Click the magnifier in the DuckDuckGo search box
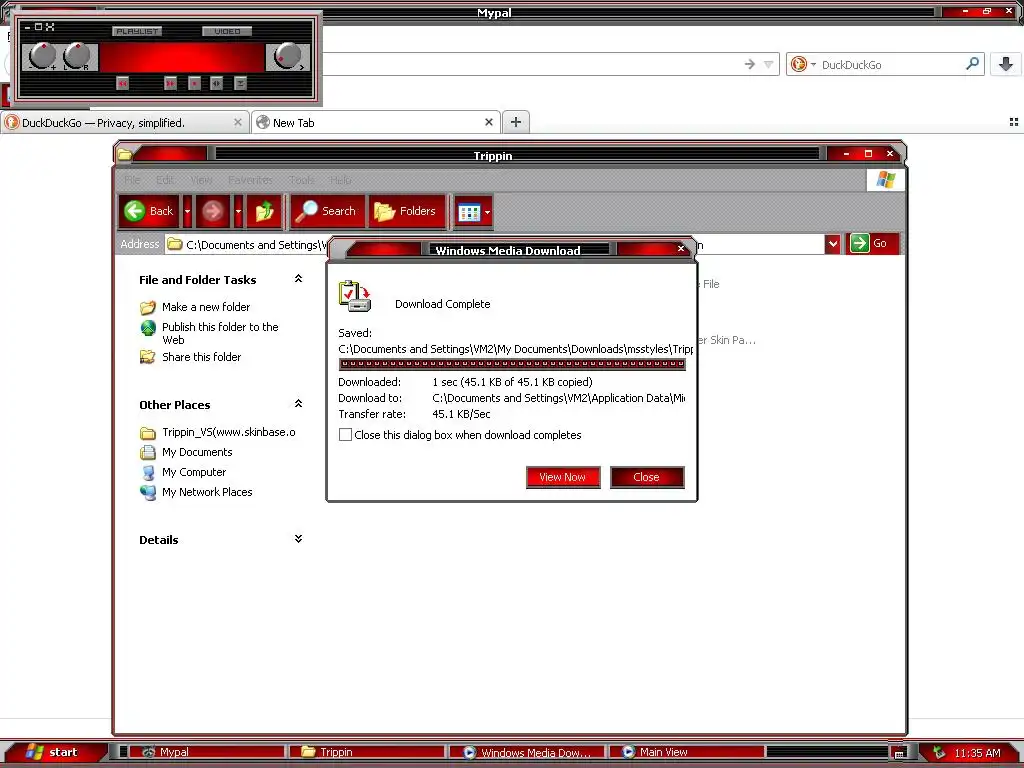Image resolution: width=1024 pixels, height=768 pixels. [972, 63]
